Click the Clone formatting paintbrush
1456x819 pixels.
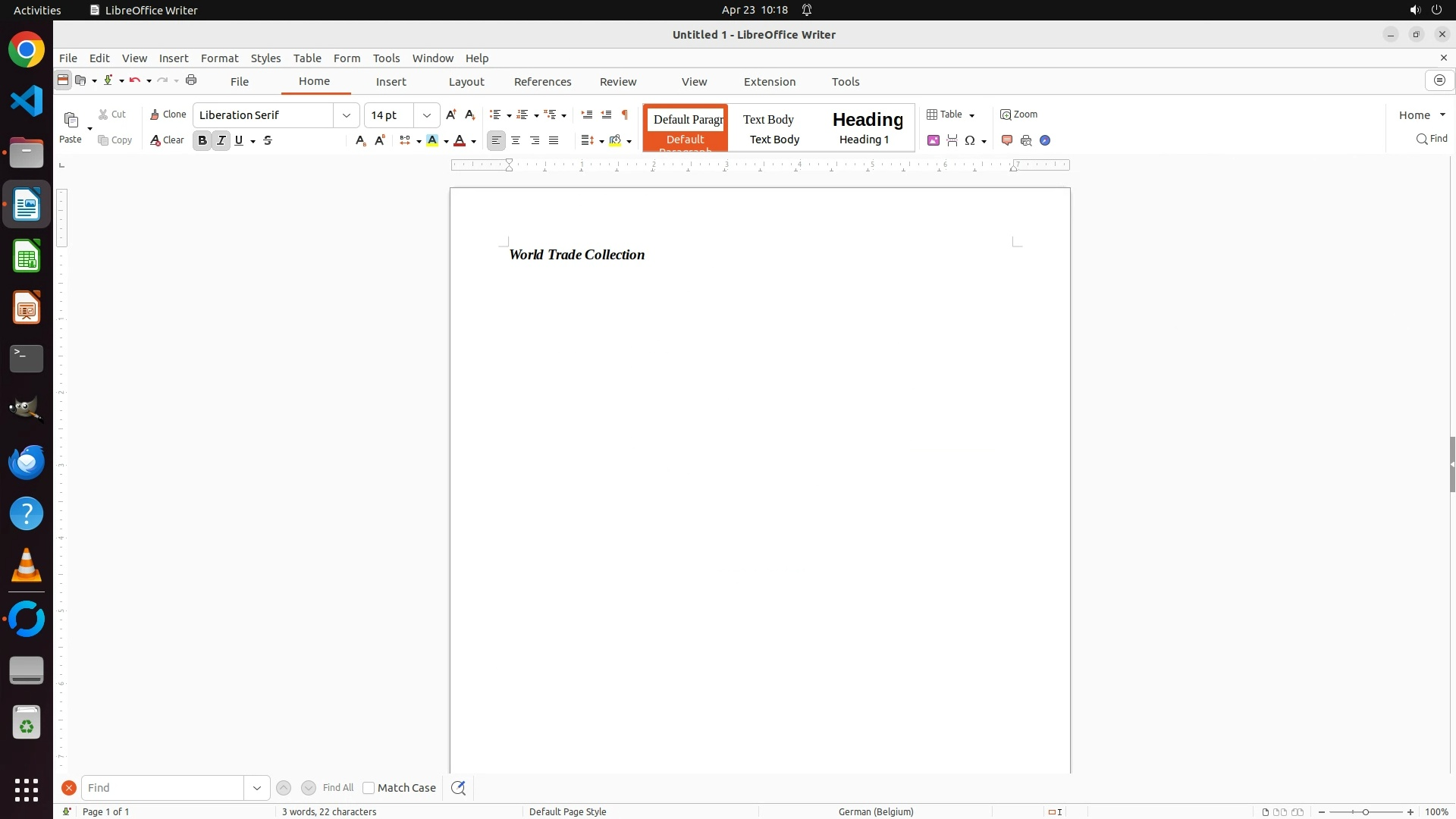tap(168, 115)
